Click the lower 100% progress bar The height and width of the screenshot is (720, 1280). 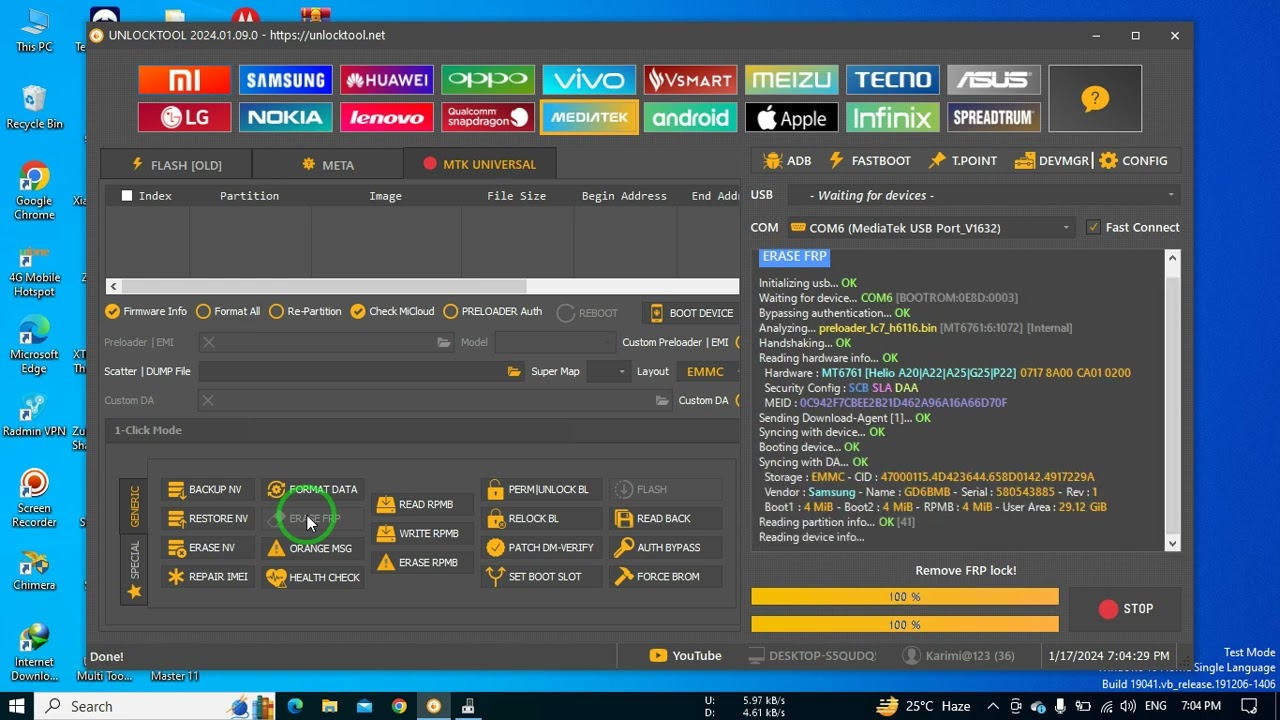pyautogui.click(x=905, y=624)
